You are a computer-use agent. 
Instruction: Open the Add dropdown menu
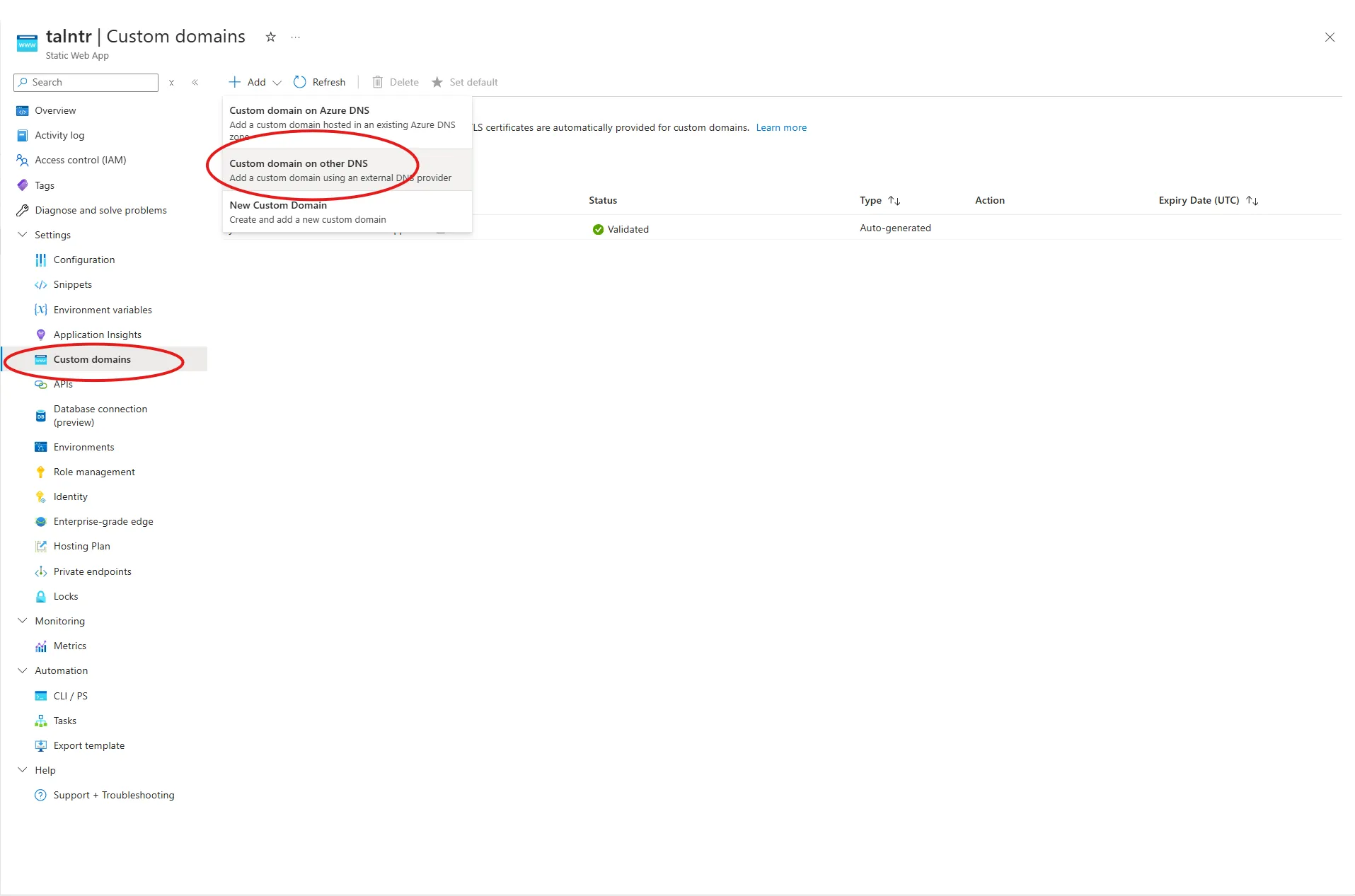pyautogui.click(x=255, y=82)
